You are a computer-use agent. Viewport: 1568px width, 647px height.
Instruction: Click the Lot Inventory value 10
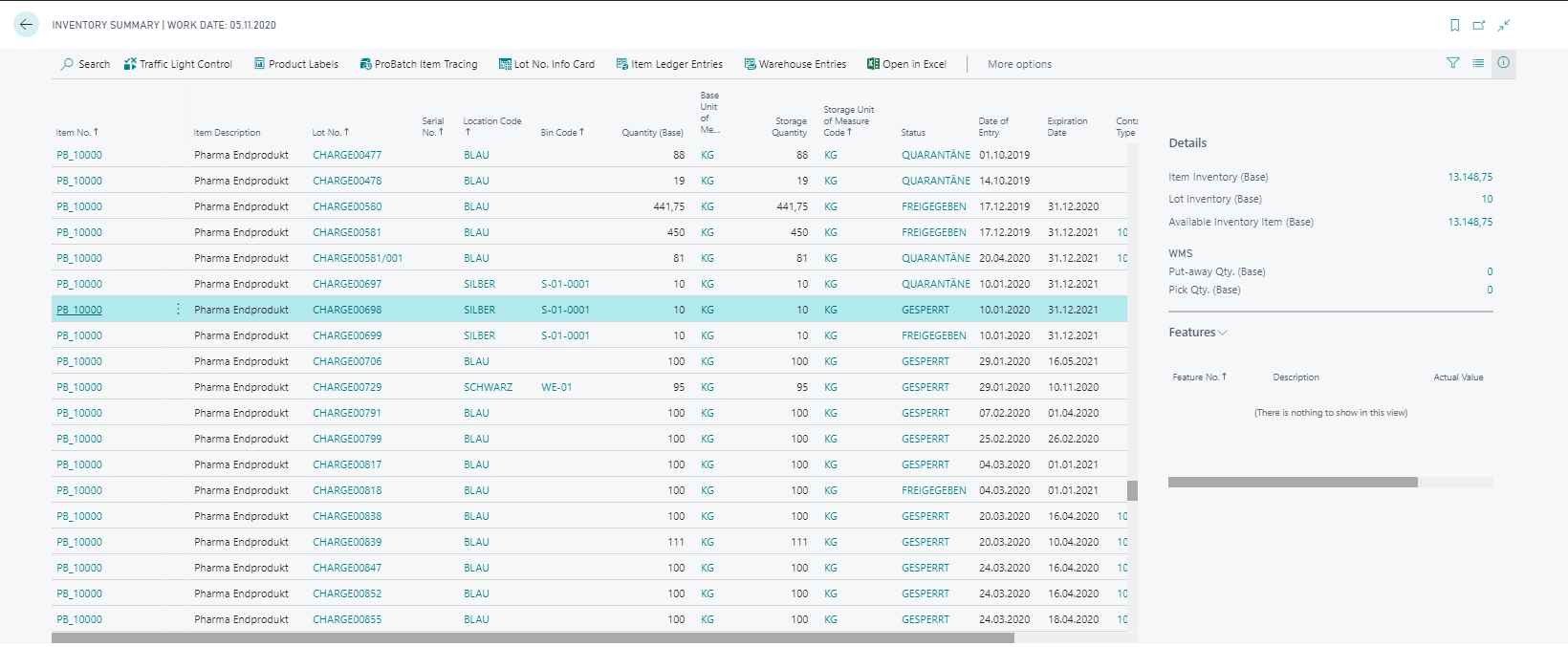[x=1487, y=199]
